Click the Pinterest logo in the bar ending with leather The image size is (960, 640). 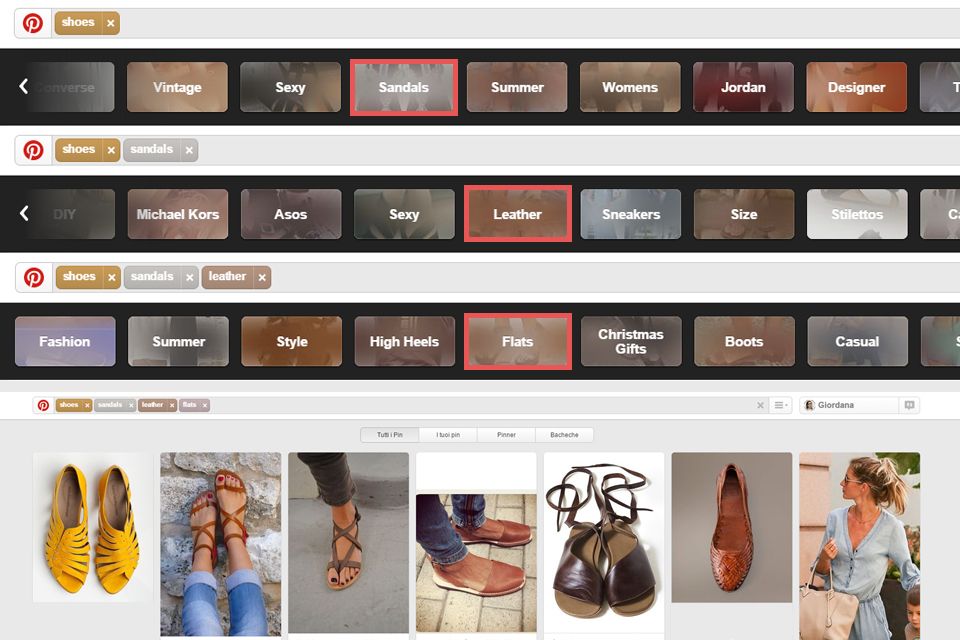34,277
